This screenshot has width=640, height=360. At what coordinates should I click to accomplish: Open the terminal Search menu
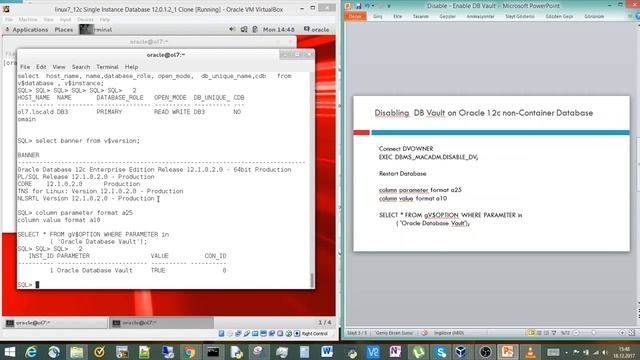(81, 67)
